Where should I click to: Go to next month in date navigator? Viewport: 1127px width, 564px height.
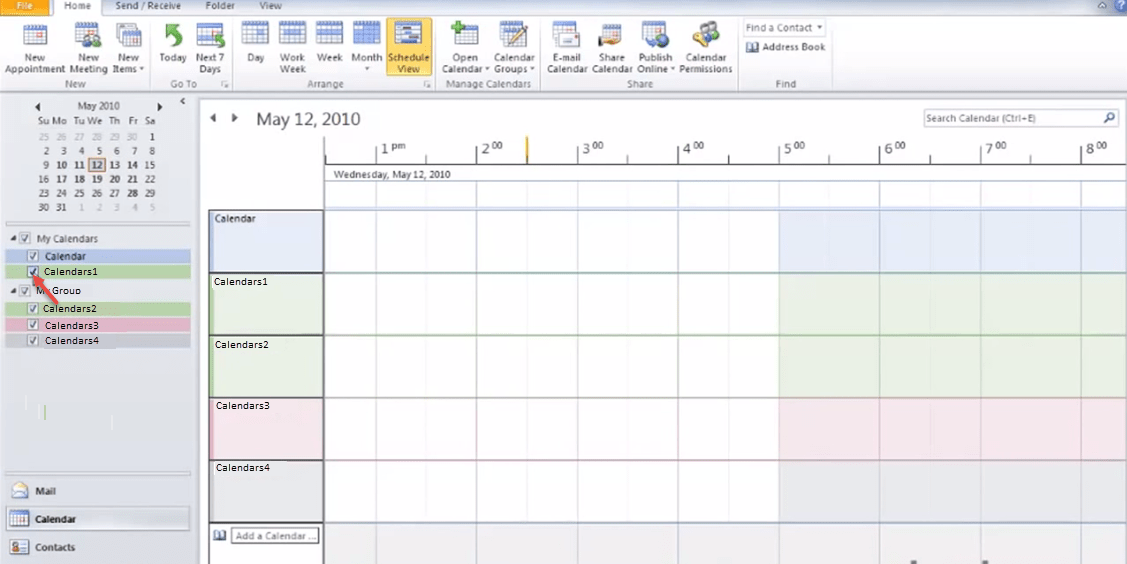pos(160,106)
